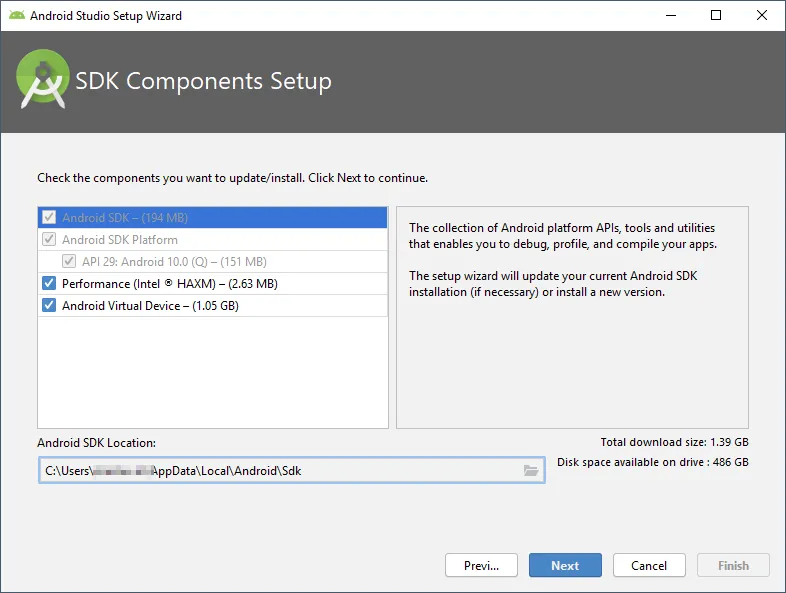
Task: Continue with the Next button
Action: click(565, 565)
